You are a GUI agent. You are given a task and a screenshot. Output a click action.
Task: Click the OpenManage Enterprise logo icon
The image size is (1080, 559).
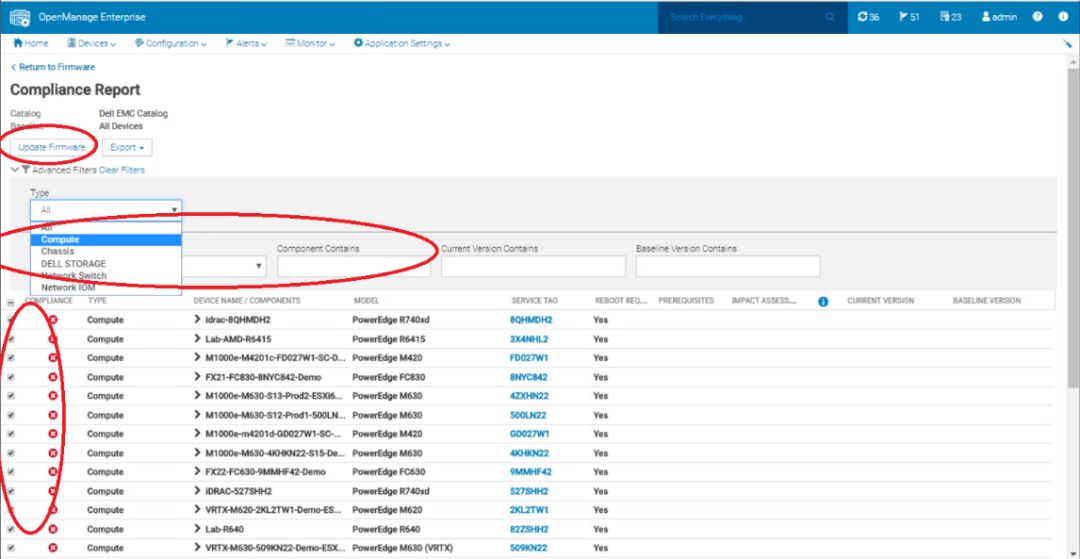pos(19,17)
